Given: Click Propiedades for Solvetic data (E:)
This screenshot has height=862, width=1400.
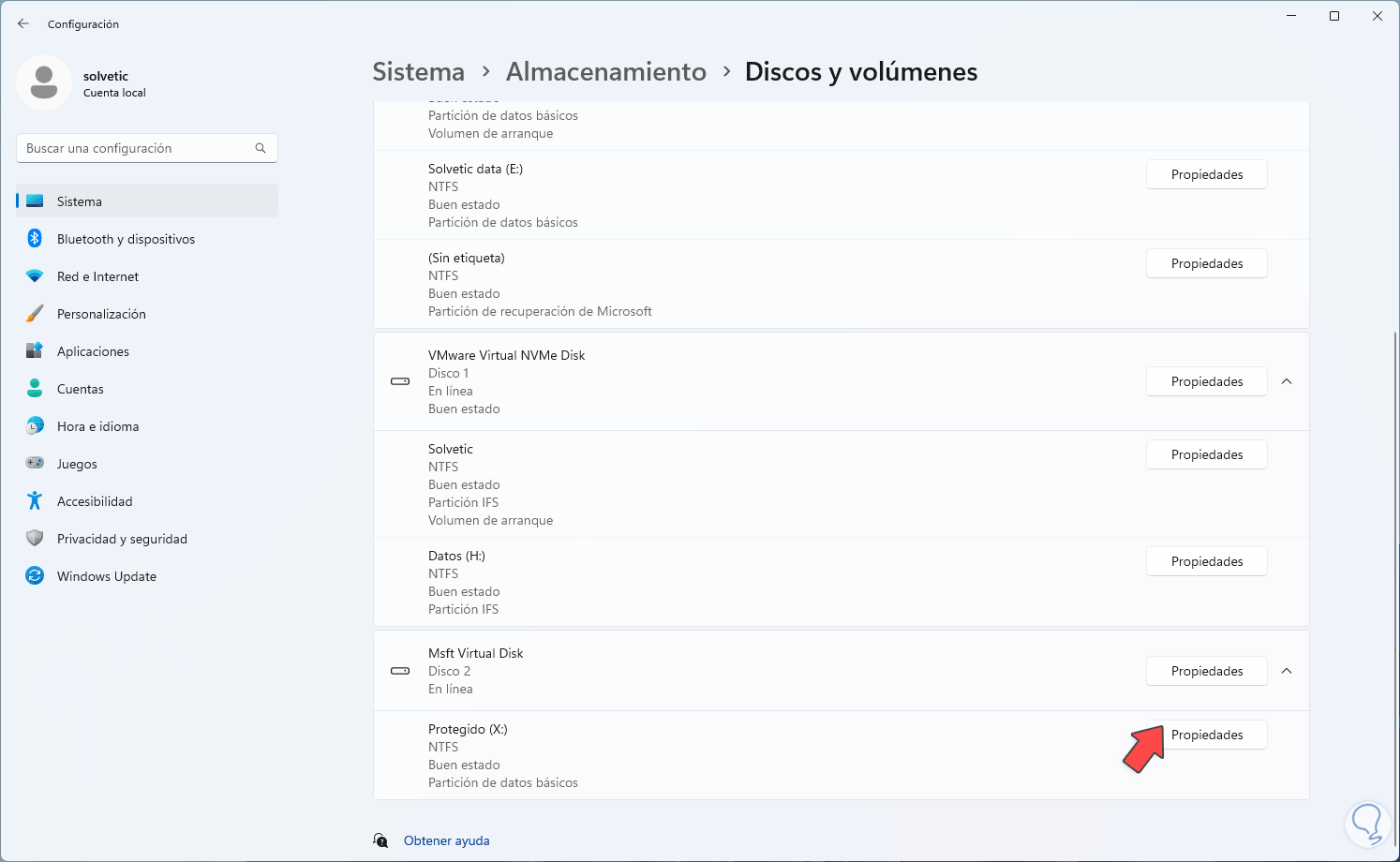Looking at the screenshot, I should (1207, 174).
